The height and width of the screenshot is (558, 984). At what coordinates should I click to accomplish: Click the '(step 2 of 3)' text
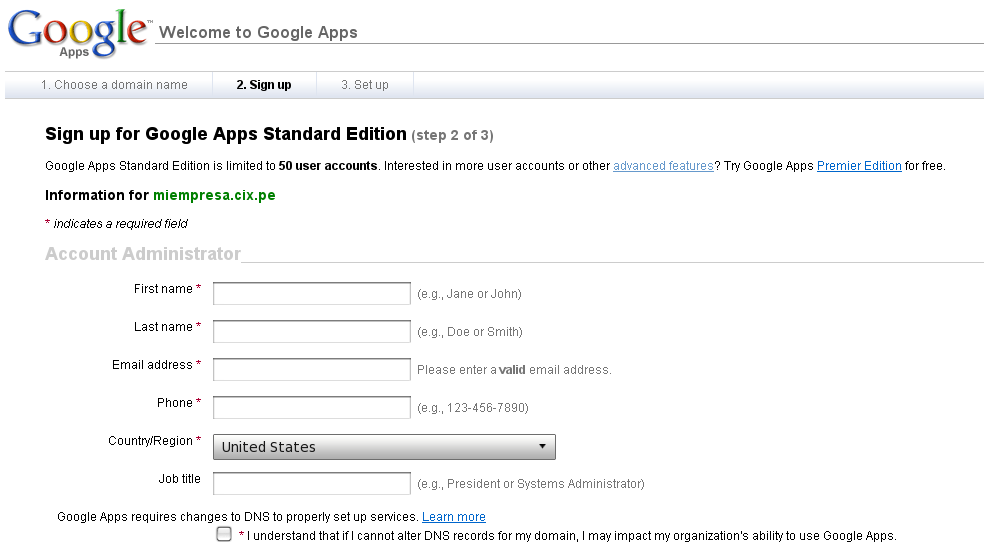tap(452, 135)
